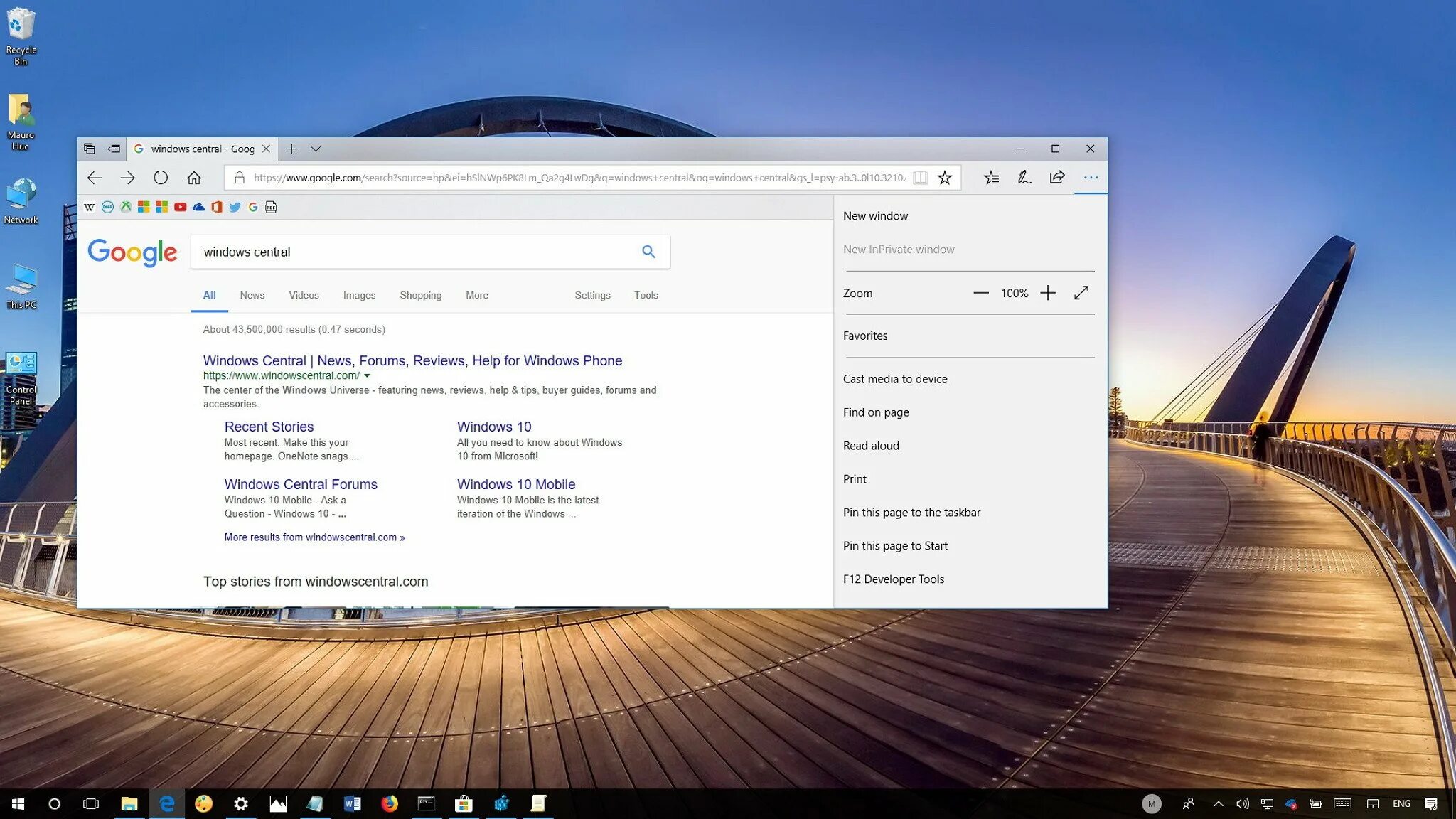Click the Google search magnifier icon
The image size is (1456, 819).
648,252
